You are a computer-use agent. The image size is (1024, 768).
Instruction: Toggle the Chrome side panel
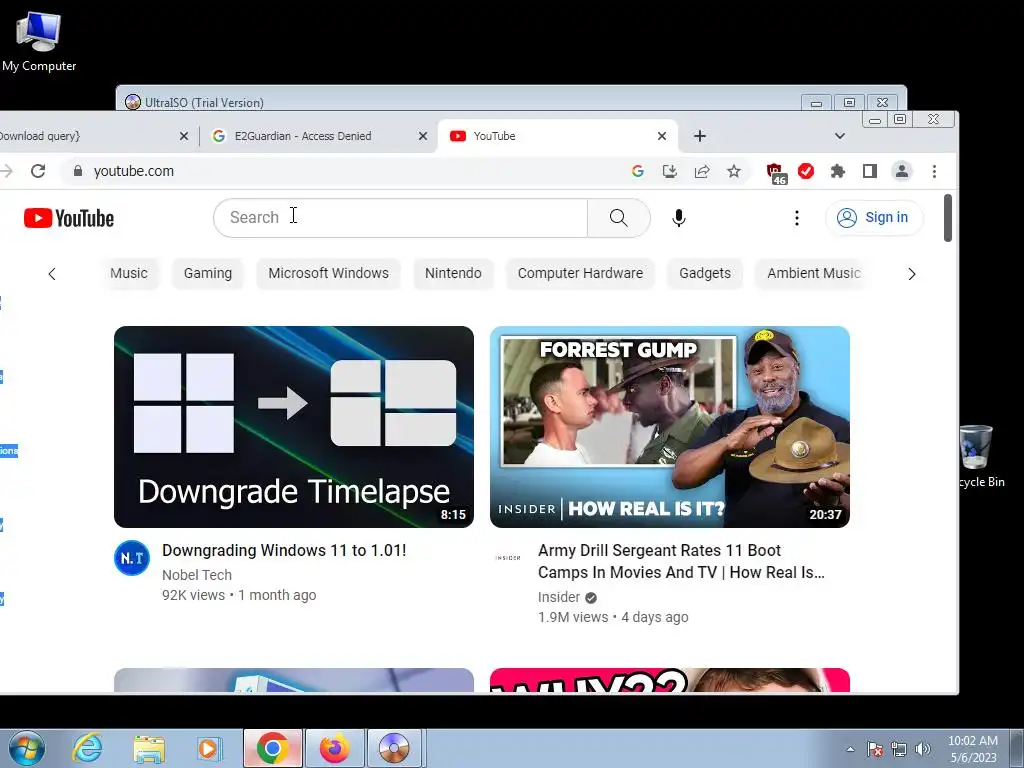869,171
